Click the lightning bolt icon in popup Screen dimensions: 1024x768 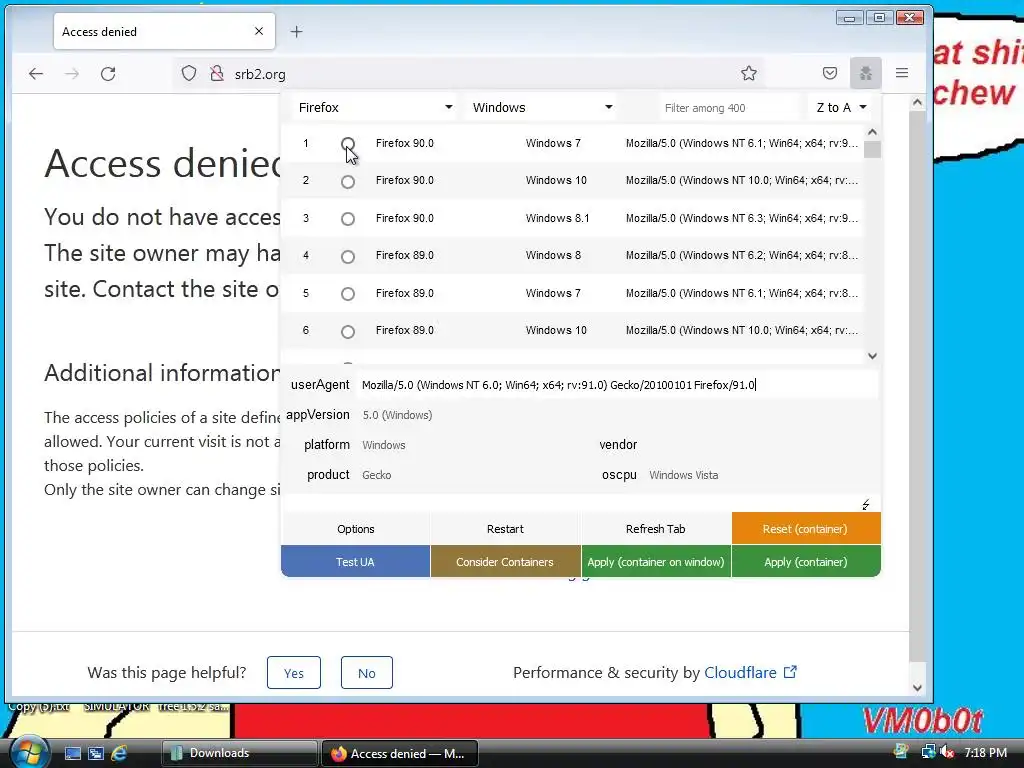pos(866,505)
